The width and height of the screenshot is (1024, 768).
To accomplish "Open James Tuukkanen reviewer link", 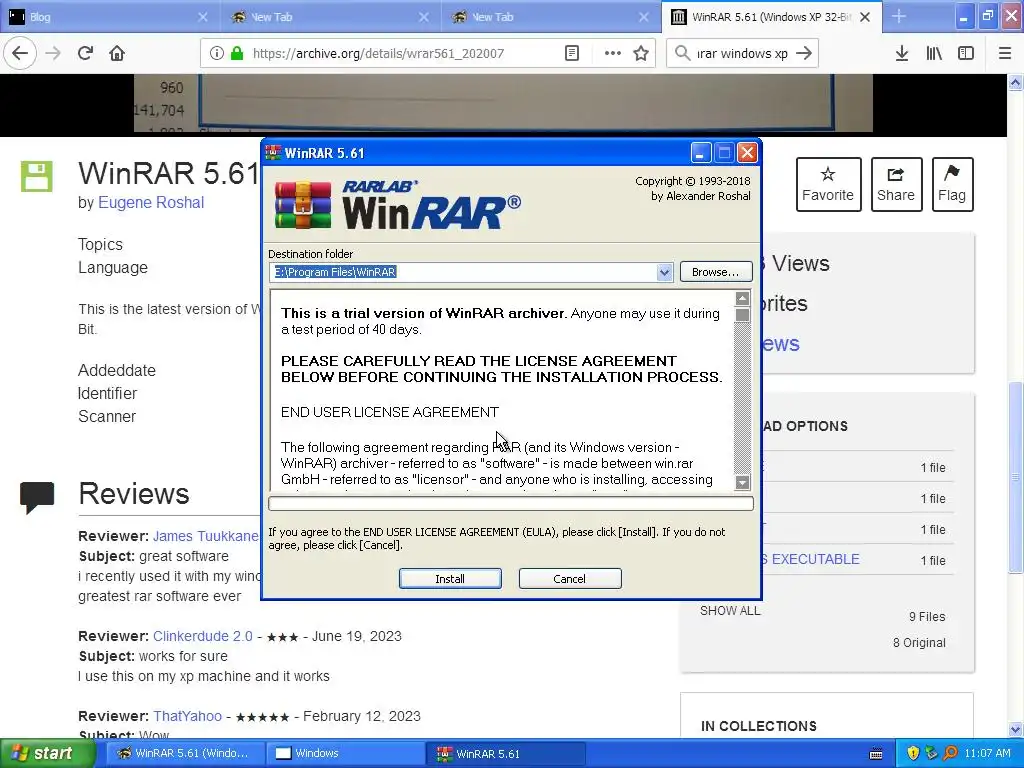I will 206,536.
